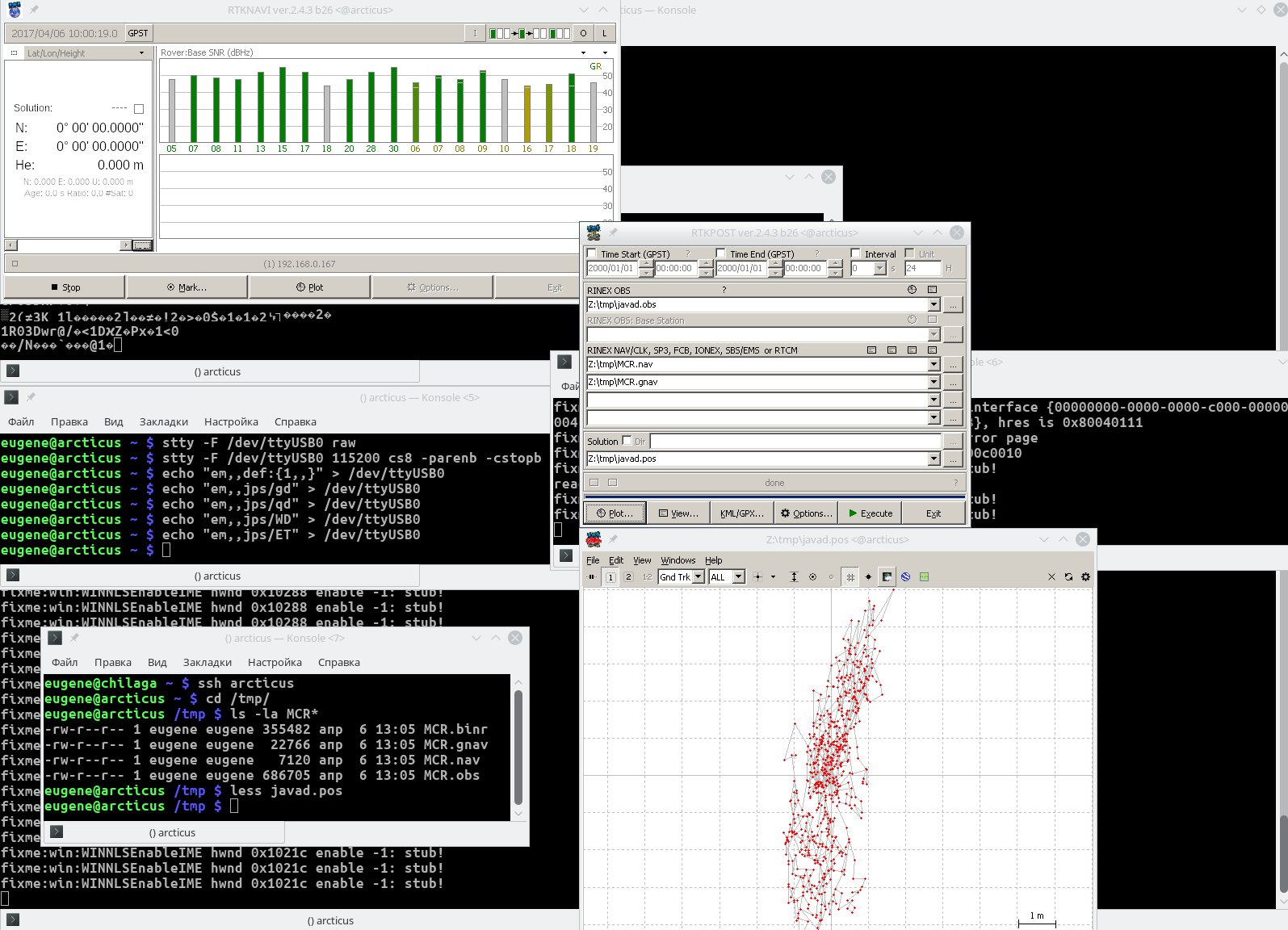Image resolution: width=1288 pixels, height=930 pixels.
Task: Enable the Interval checkbox in RTKPOST
Action: point(856,253)
